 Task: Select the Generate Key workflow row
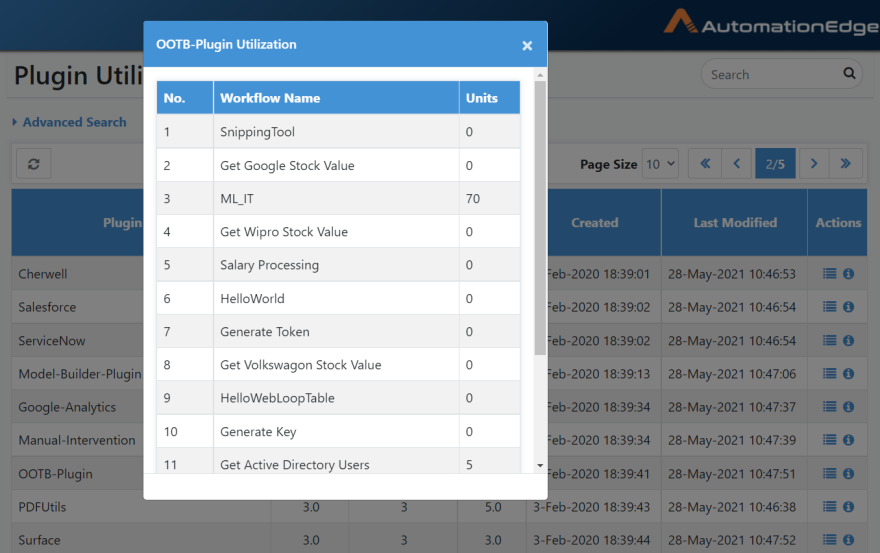point(338,431)
